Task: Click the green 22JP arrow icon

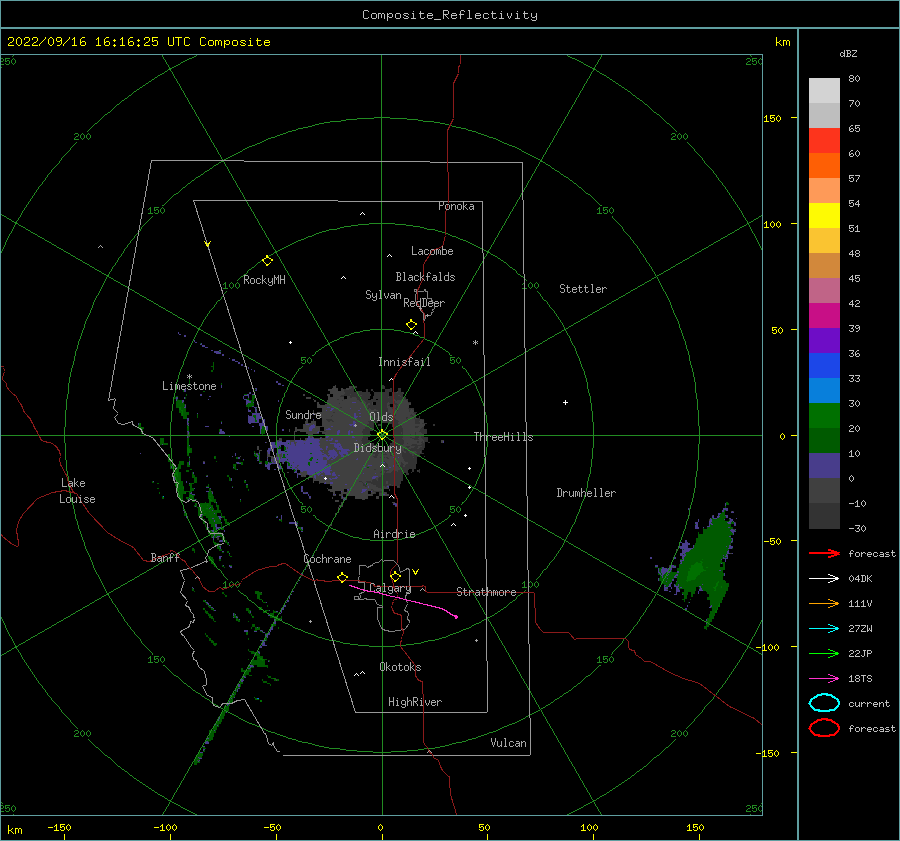Action: coord(824,653)
